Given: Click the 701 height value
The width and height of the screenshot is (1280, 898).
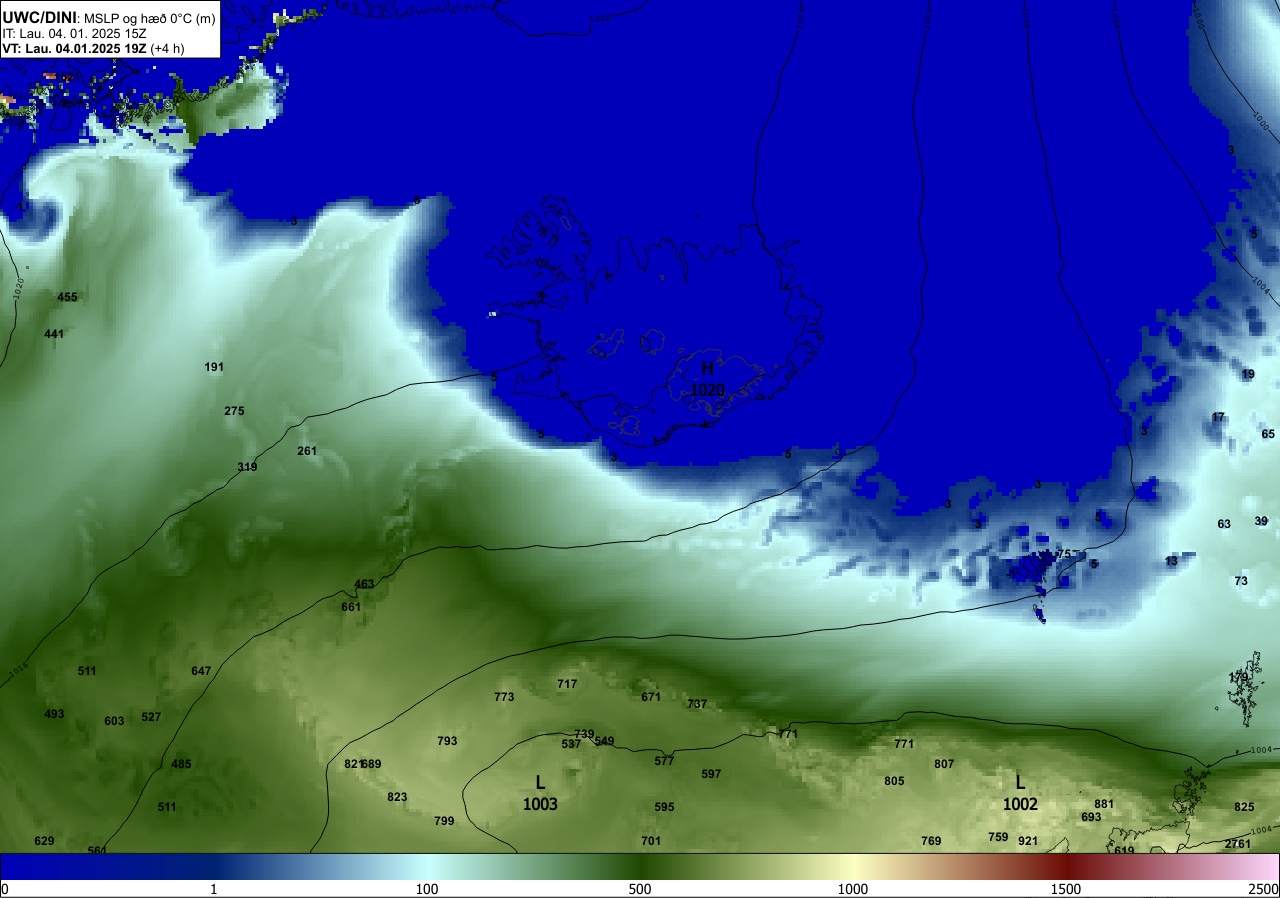Looking at the screenshot, I should pyautogui.click(x=651, y=841).
